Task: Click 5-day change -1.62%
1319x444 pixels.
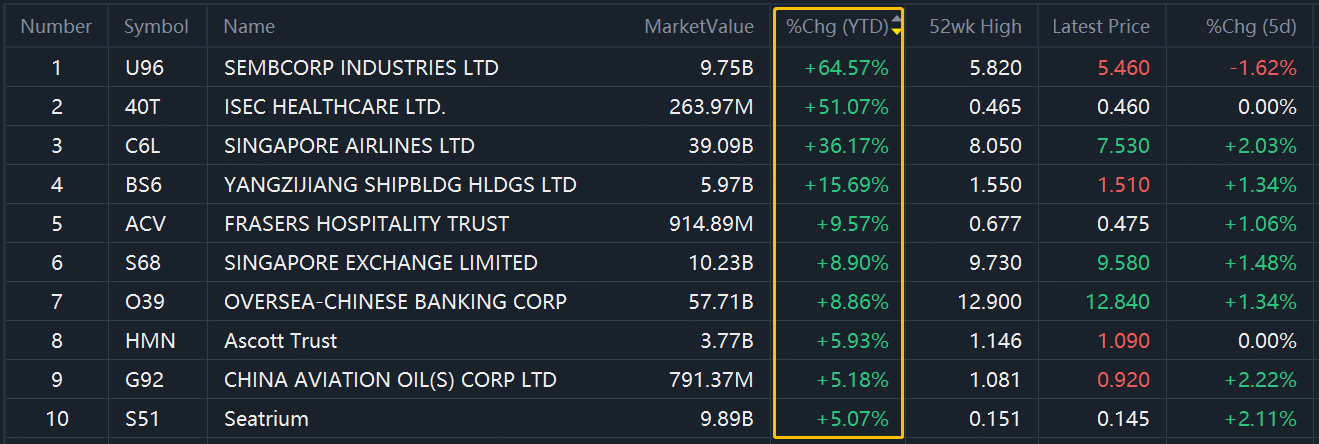Action: pos(1263,68)
